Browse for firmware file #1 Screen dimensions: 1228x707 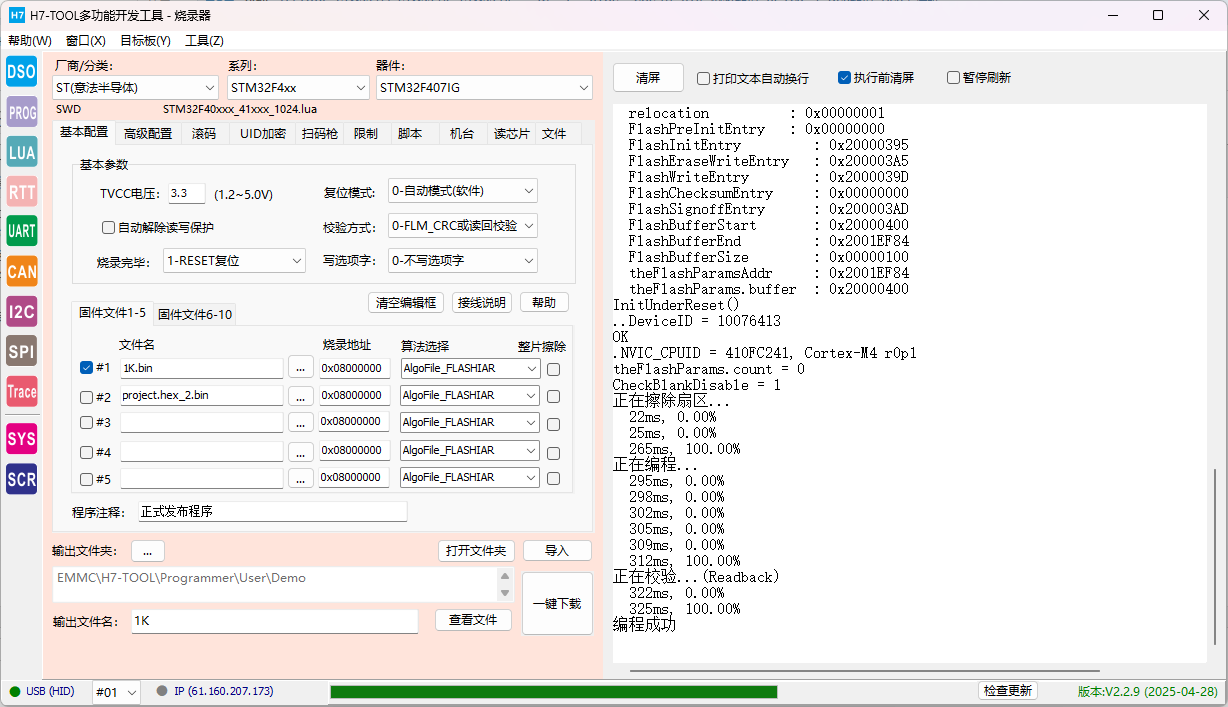pos(301,368)
